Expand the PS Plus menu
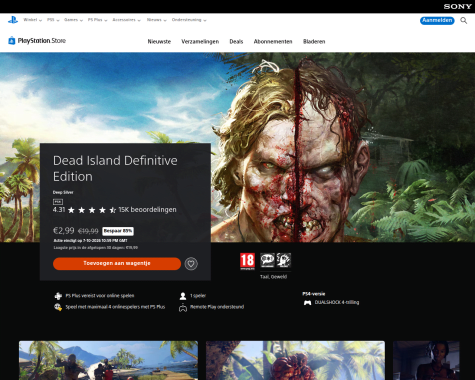475x380 pixels. [97, 20]
